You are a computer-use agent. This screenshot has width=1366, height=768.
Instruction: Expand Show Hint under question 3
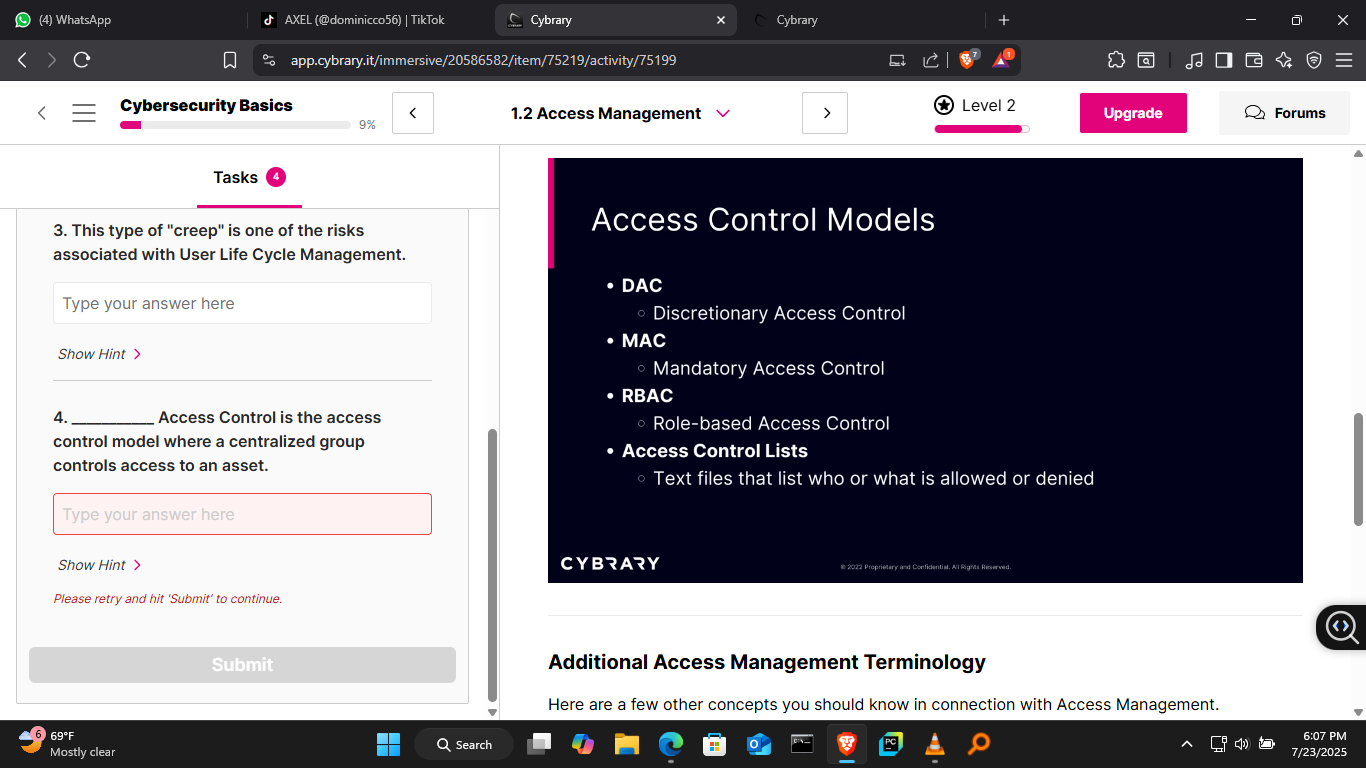pos(99,354)
